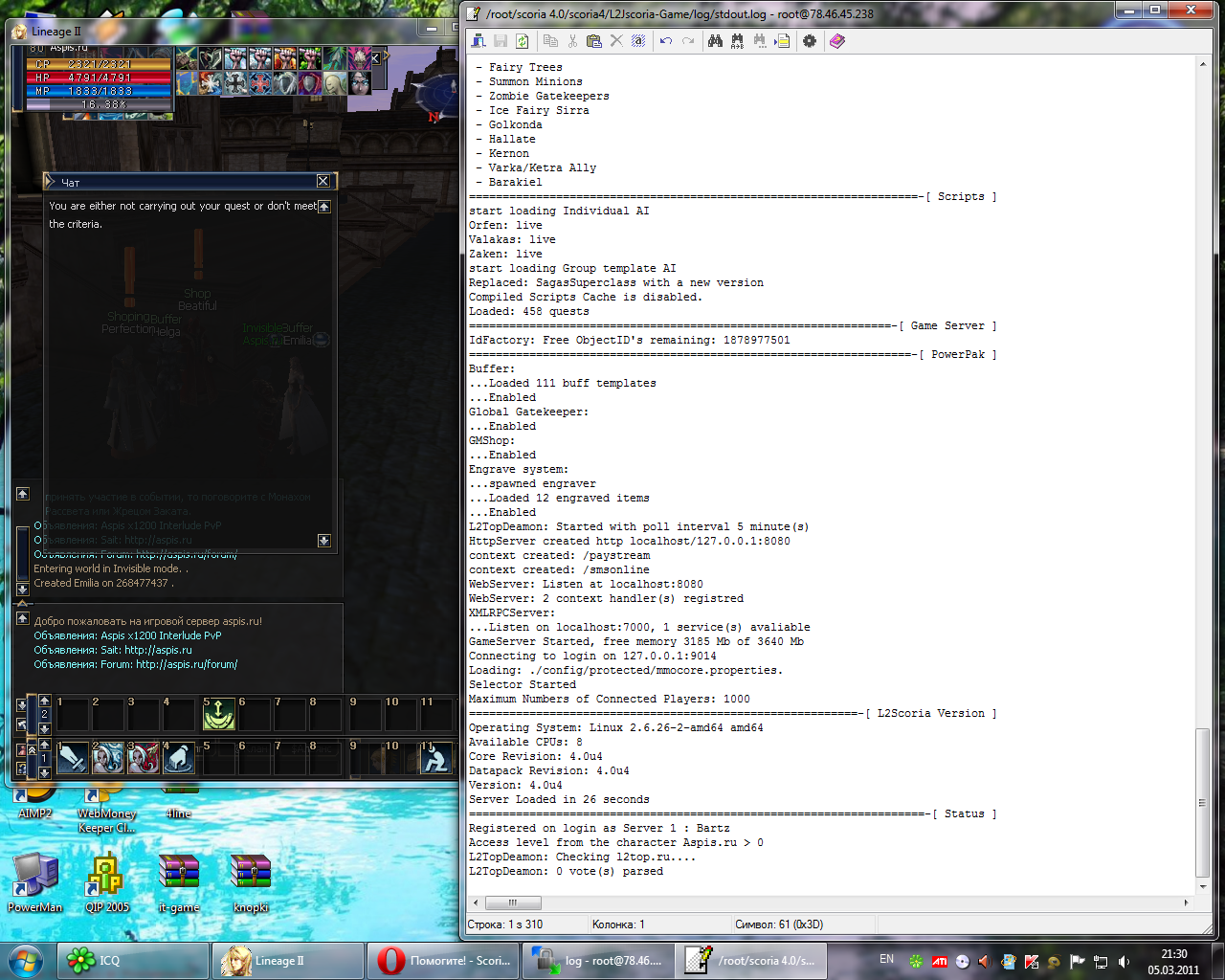This screenshot has width=1225, height=980.
Task: Switch to the Opera 'Помогите! - Scori...' taskbar button
Action: (x=443, y=961)
